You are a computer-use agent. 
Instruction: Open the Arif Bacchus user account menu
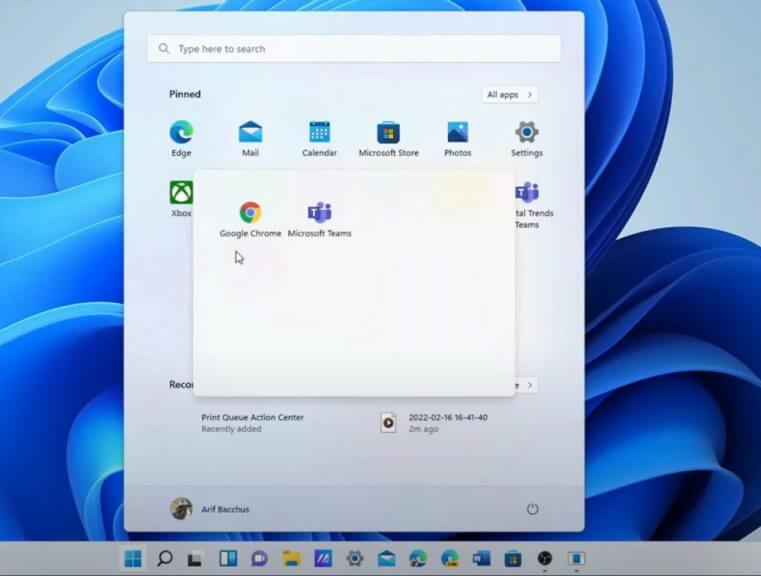click(x=210, y=509)
